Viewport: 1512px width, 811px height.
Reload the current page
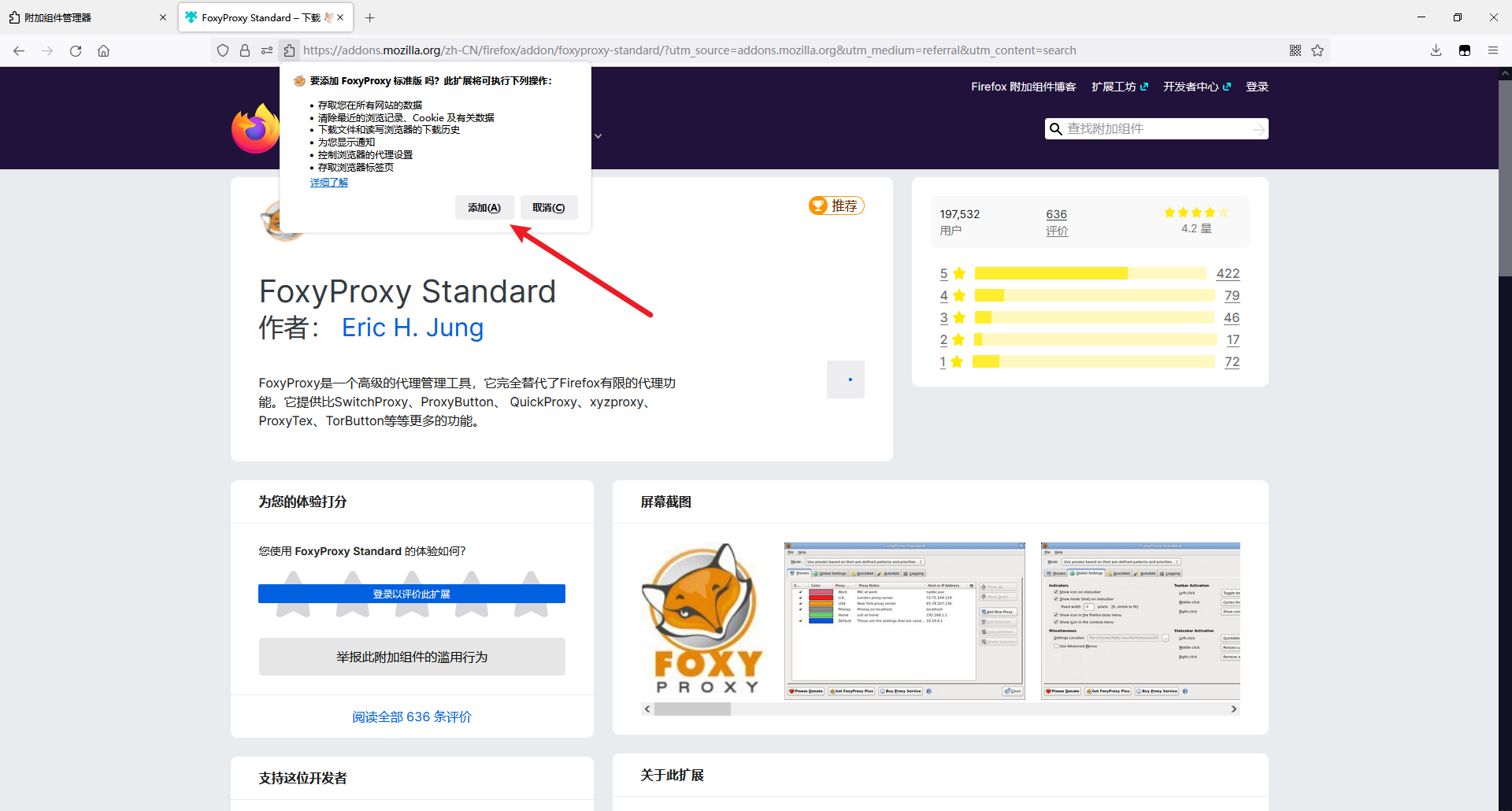click(76, 50)
